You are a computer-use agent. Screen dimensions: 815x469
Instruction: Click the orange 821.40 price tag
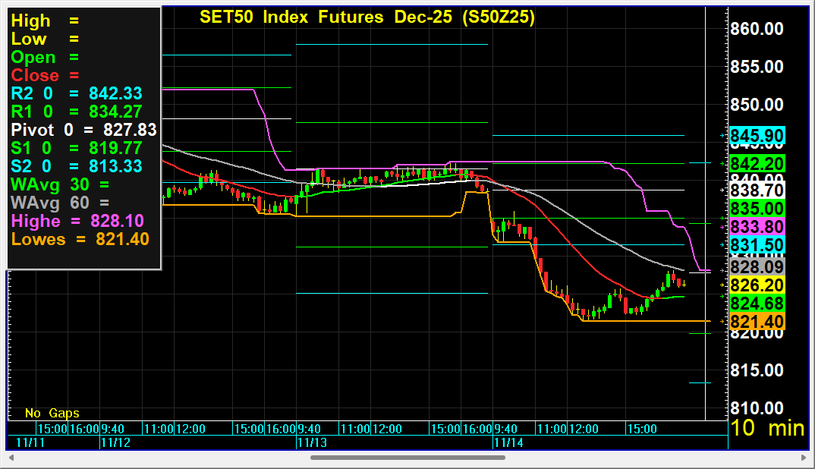tap(756, 320)
